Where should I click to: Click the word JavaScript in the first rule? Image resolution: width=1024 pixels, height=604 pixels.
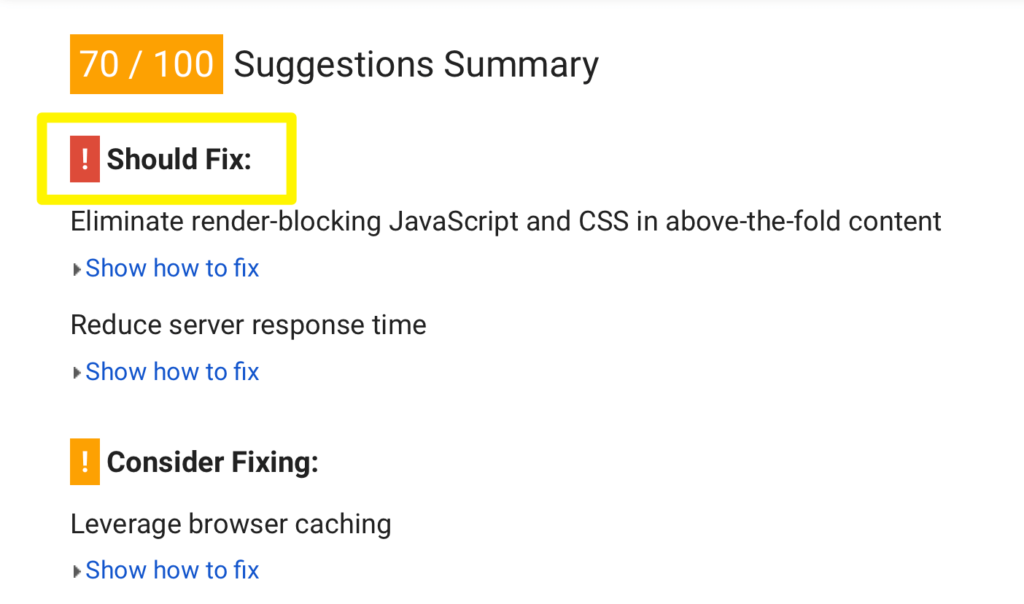[454, 222]
